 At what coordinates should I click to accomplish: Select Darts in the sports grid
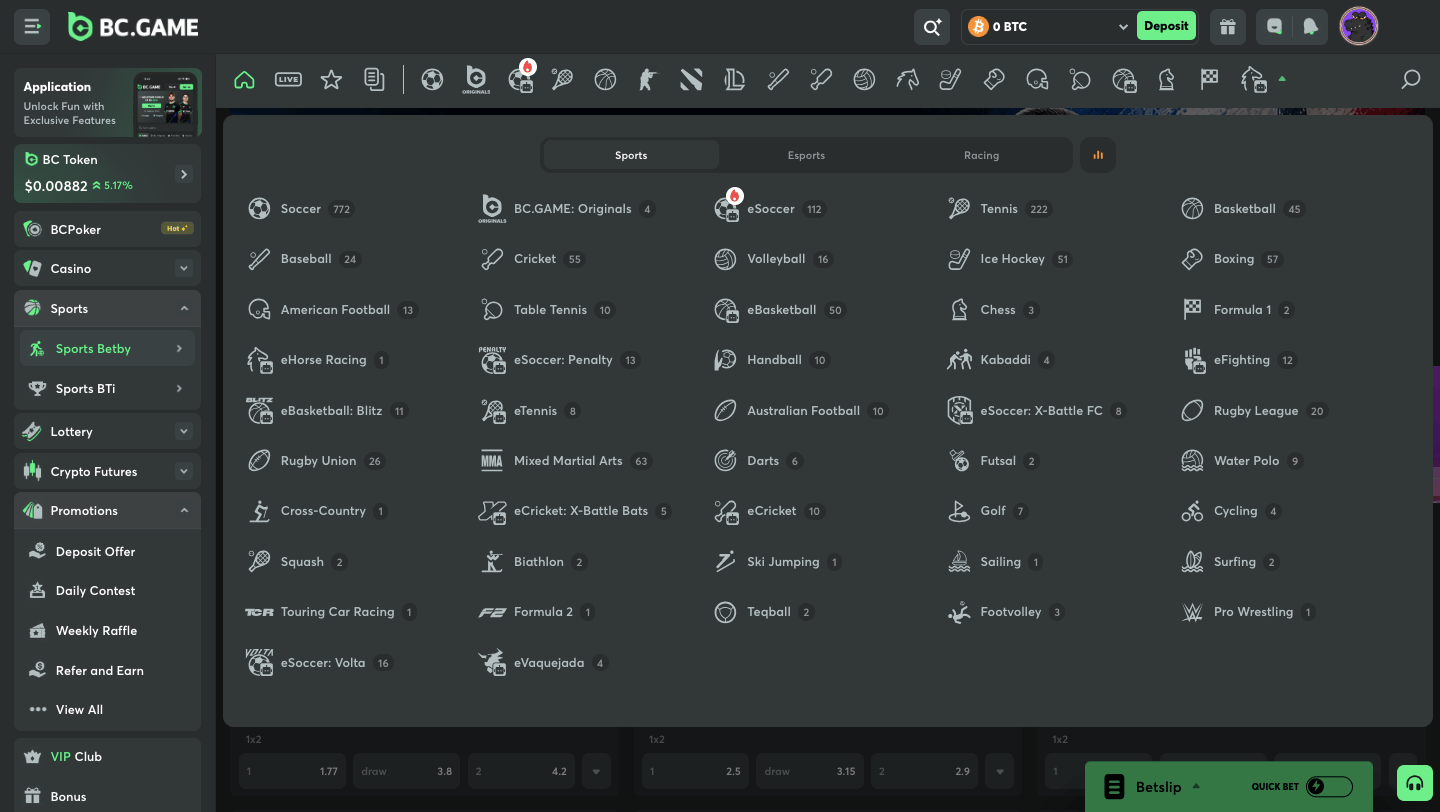tap(758, 461)
